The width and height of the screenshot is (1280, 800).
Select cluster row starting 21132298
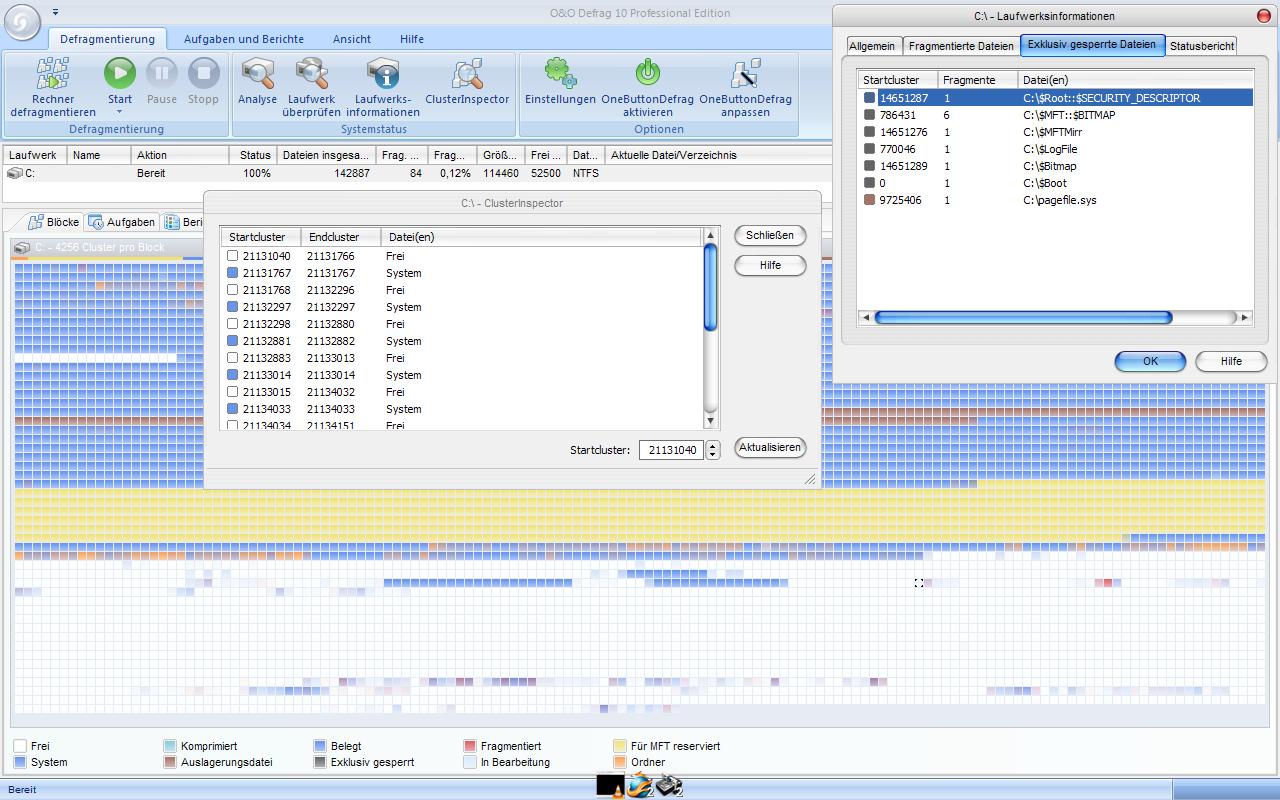point(462,324)
